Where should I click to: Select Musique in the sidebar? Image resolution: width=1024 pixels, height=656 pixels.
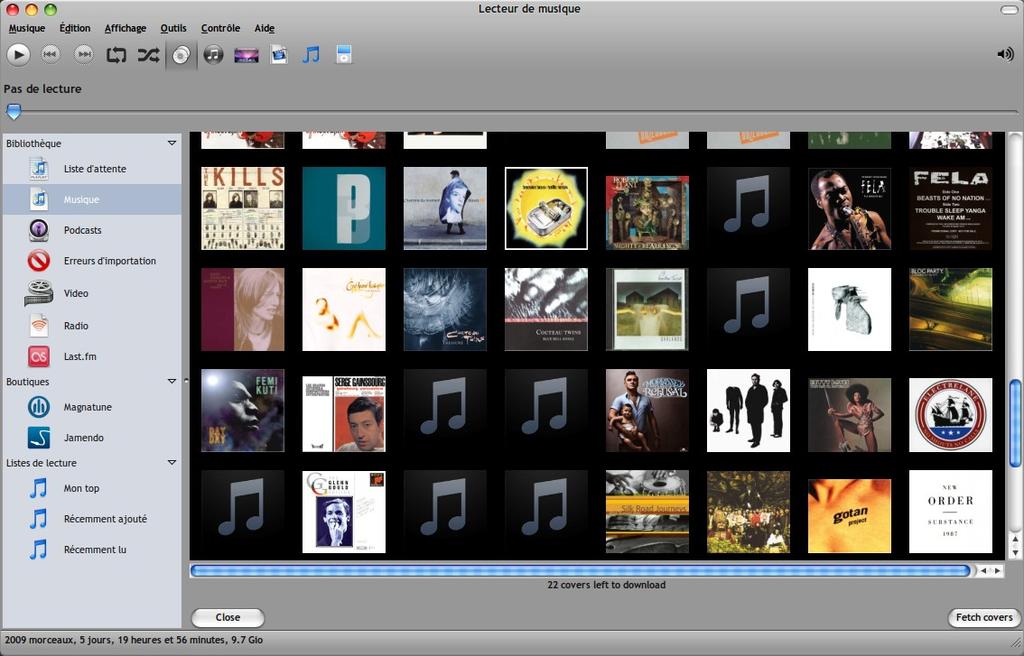click(92, 199)
